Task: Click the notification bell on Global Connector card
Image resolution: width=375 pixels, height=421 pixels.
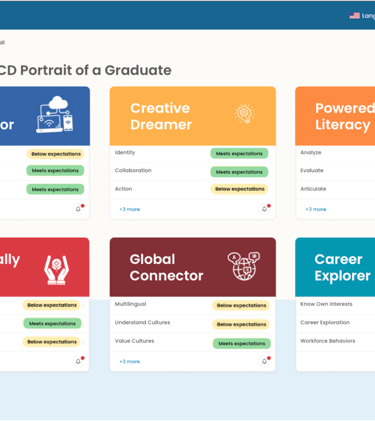Action: coord(264,361)
